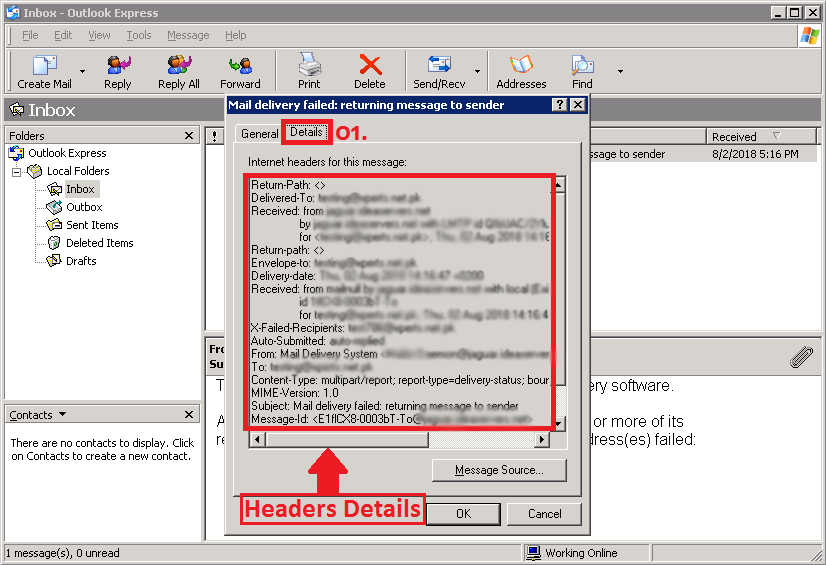826x565 pixels.
Task: Open the Help menu
Action: coord(235,35)
